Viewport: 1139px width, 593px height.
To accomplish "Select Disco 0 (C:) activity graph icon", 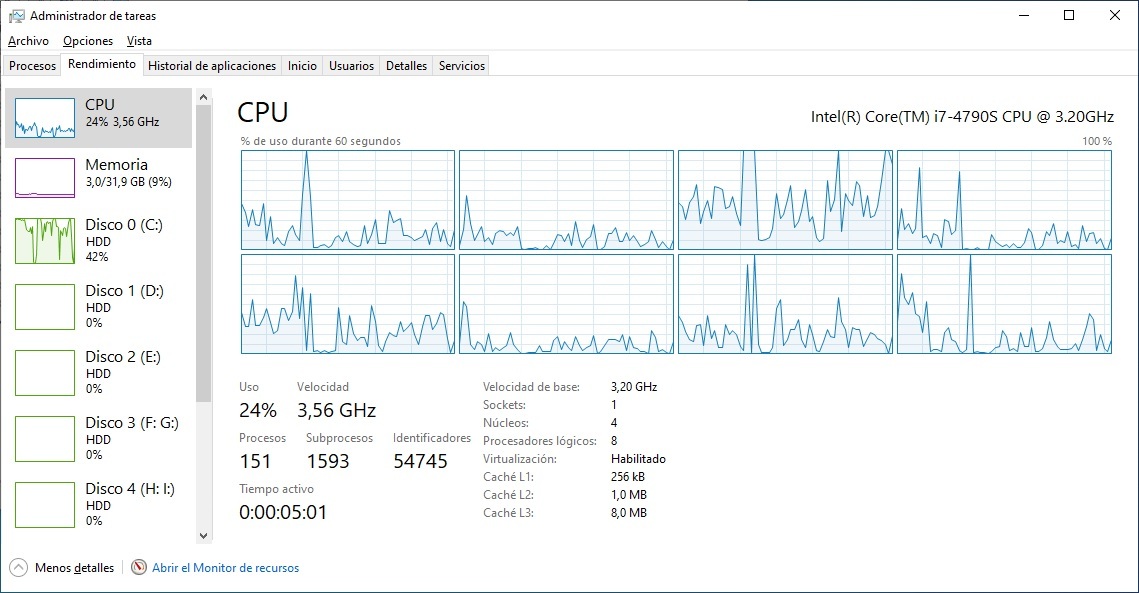I will pos(45,241).
